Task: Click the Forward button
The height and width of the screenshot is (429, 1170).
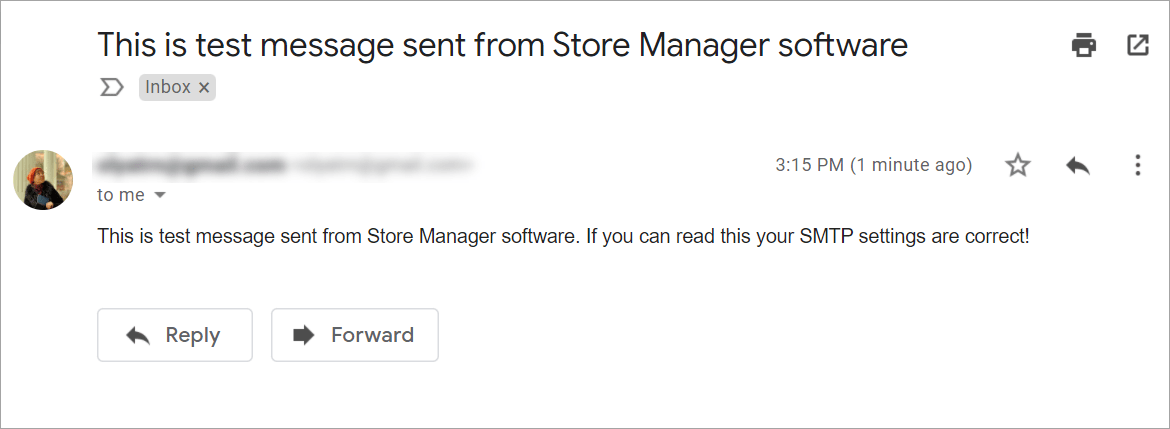Action: tap(355, 335)
